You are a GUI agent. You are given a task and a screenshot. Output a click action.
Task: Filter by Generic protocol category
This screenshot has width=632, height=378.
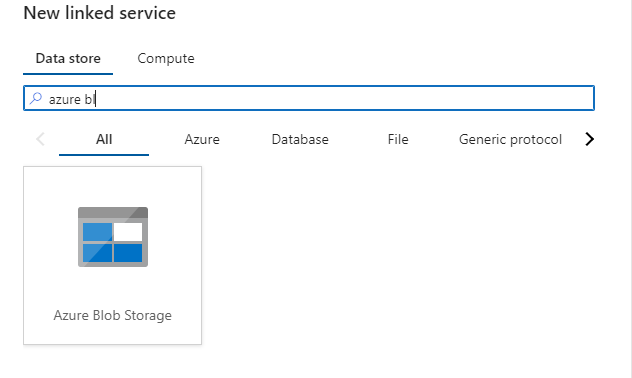[510, 139]
